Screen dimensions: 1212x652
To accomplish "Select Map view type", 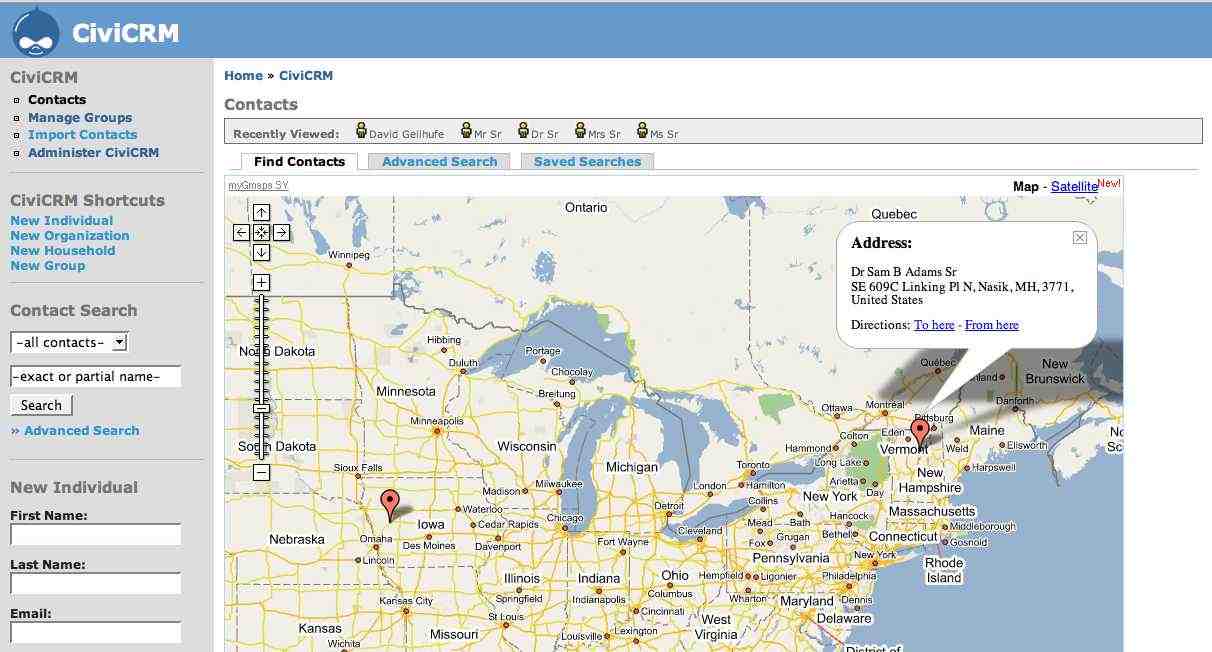I will pos(1026,186).
